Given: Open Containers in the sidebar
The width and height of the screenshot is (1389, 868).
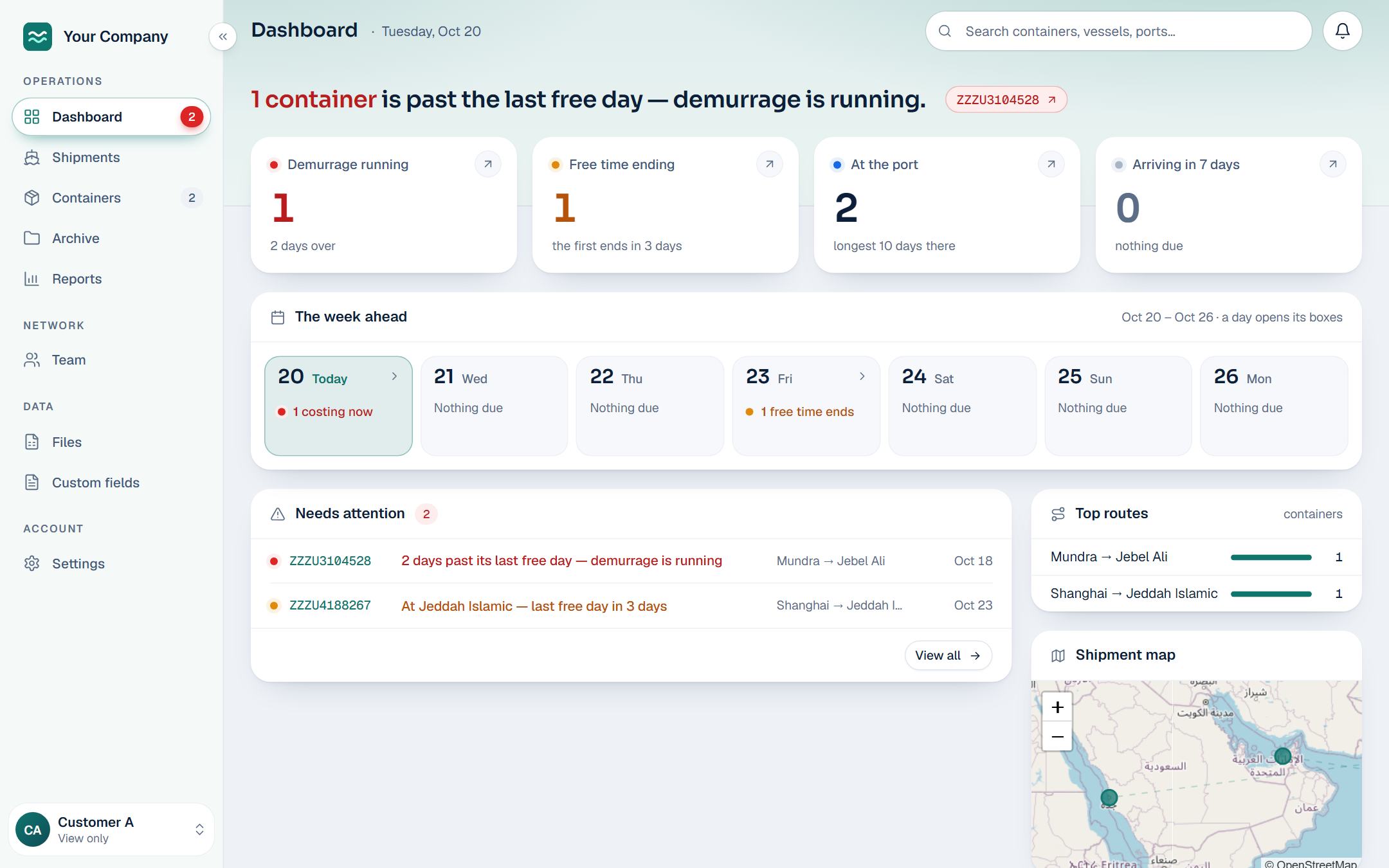Looking at the screenshot, I should [x=111, y=198].
